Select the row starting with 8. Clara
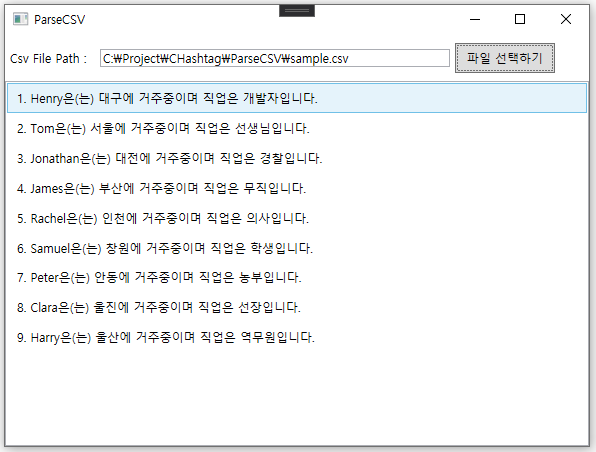Screen dimensions: 596x452 [x=297, y=307]
